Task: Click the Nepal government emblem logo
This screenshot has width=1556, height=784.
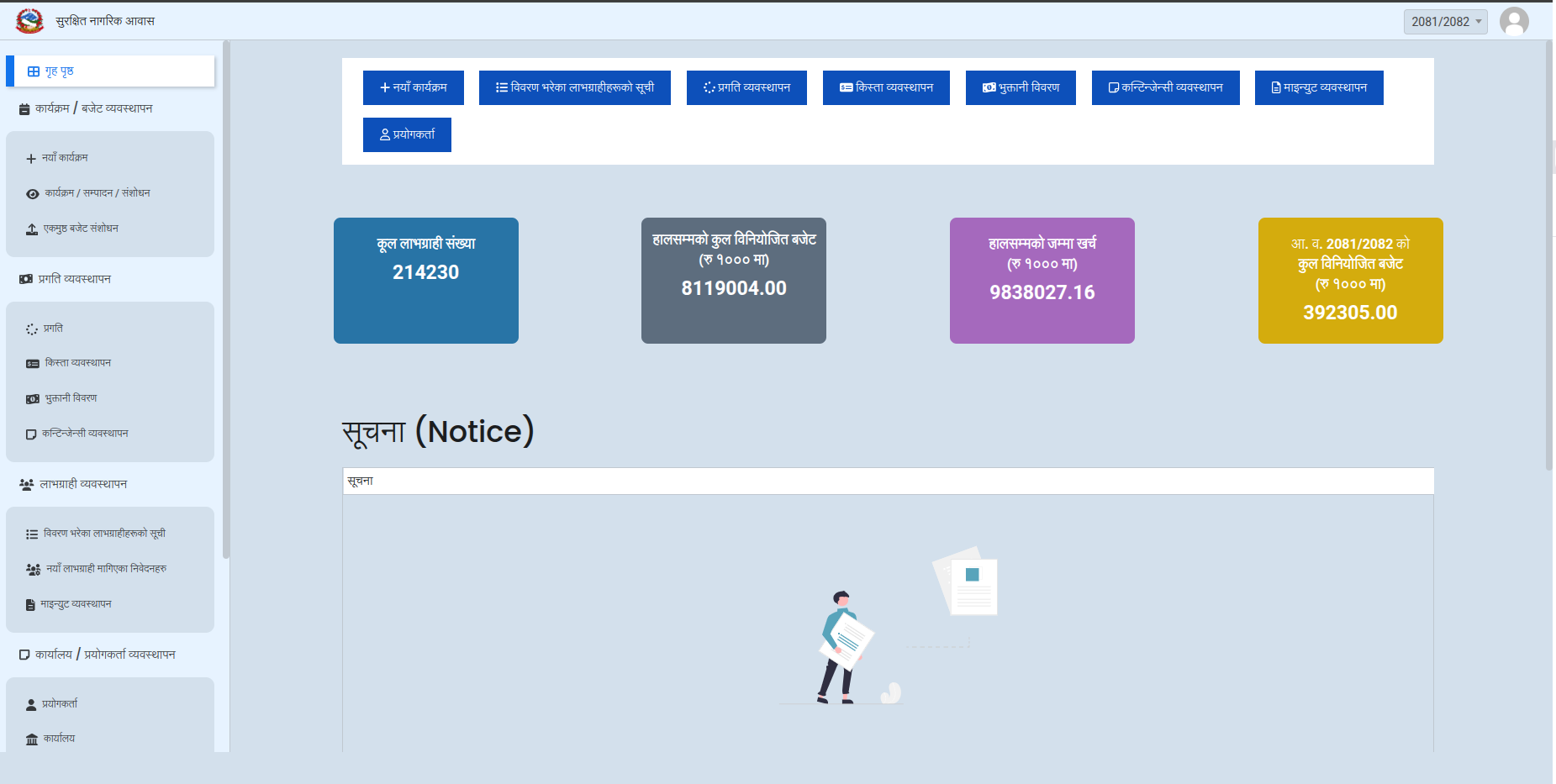Action: [29, 21]
